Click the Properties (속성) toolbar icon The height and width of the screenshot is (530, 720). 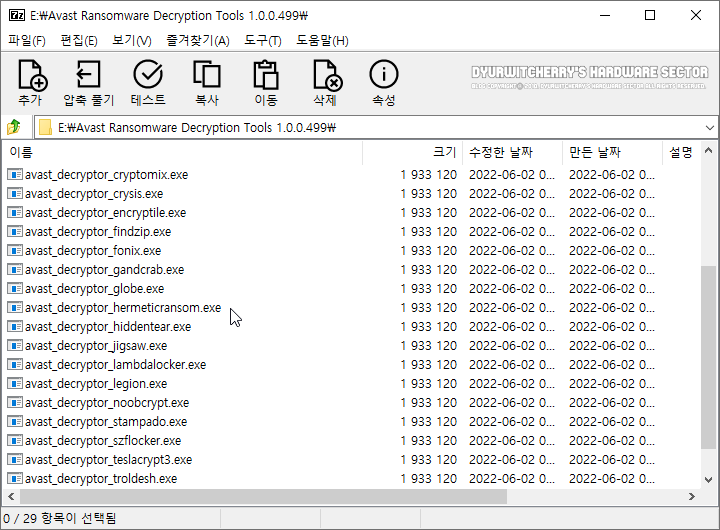(383, 74)
